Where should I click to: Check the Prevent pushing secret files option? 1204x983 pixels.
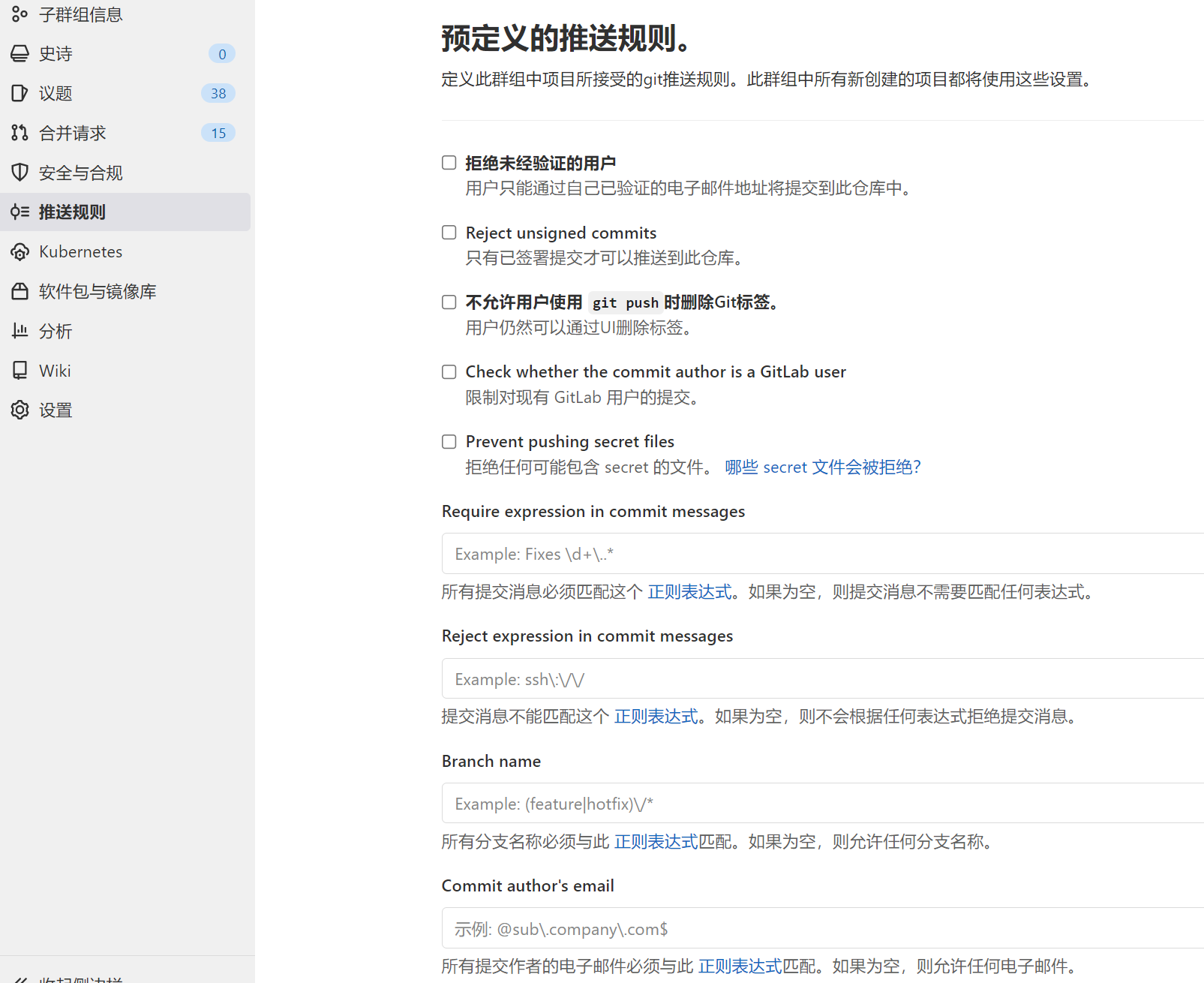(449, 442)
